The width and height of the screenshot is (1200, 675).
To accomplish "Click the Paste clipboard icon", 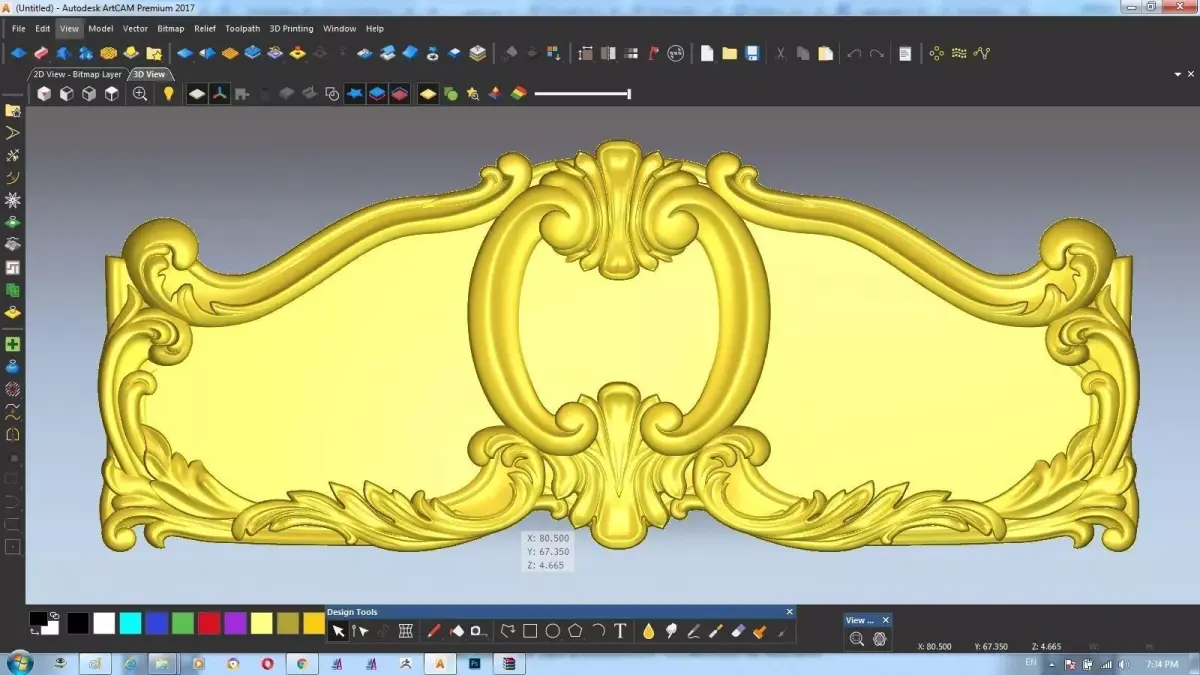I will pos(825,53).
